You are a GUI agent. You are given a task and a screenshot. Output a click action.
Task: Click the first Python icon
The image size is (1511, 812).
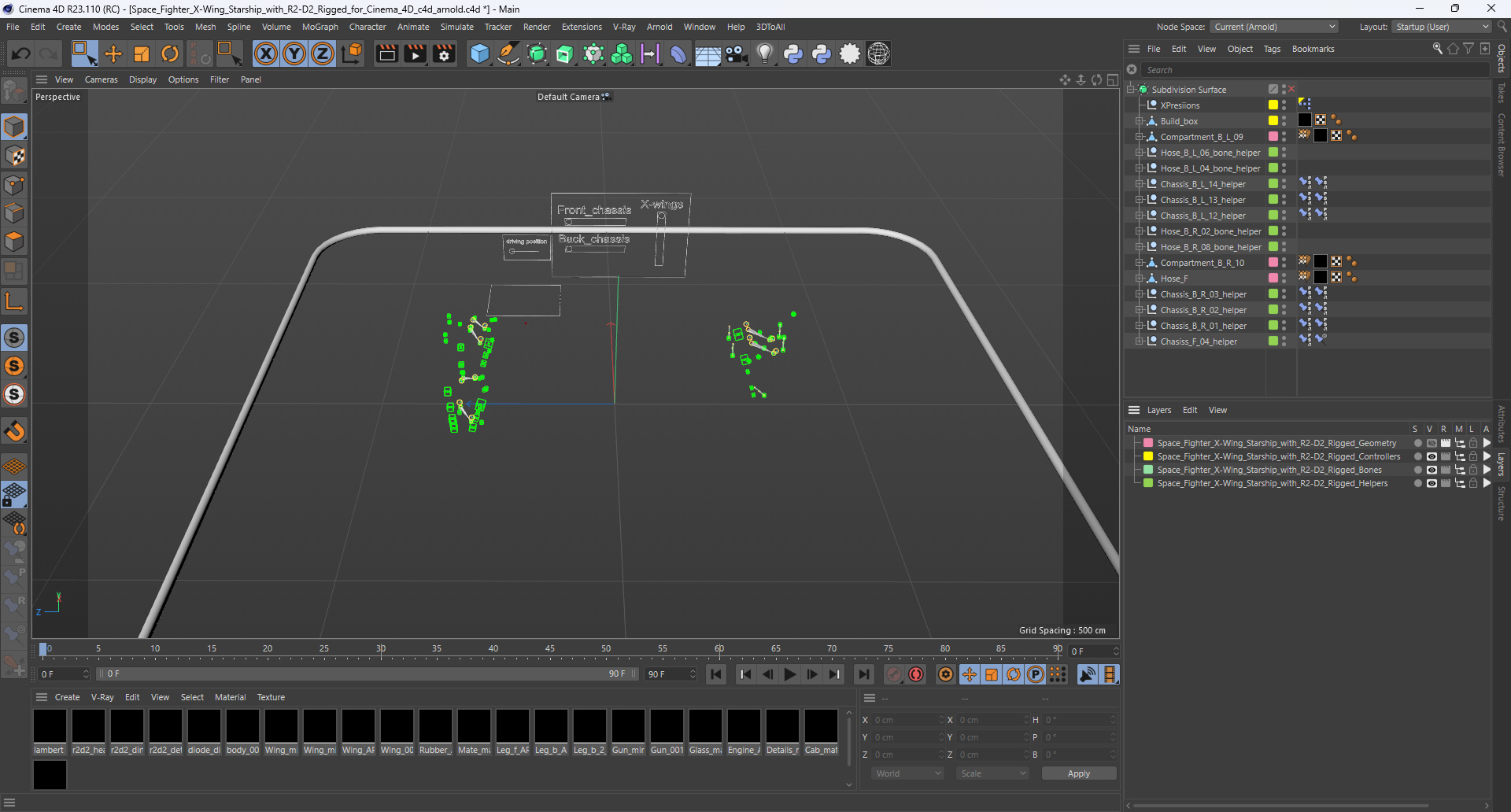(x=793, y=54)
